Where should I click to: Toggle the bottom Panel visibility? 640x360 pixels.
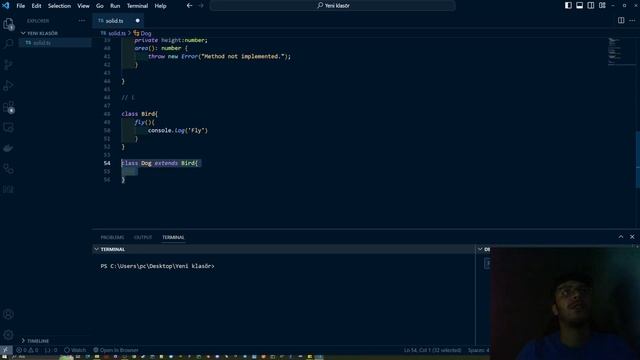pyautogui.click(x=580, y=6)
